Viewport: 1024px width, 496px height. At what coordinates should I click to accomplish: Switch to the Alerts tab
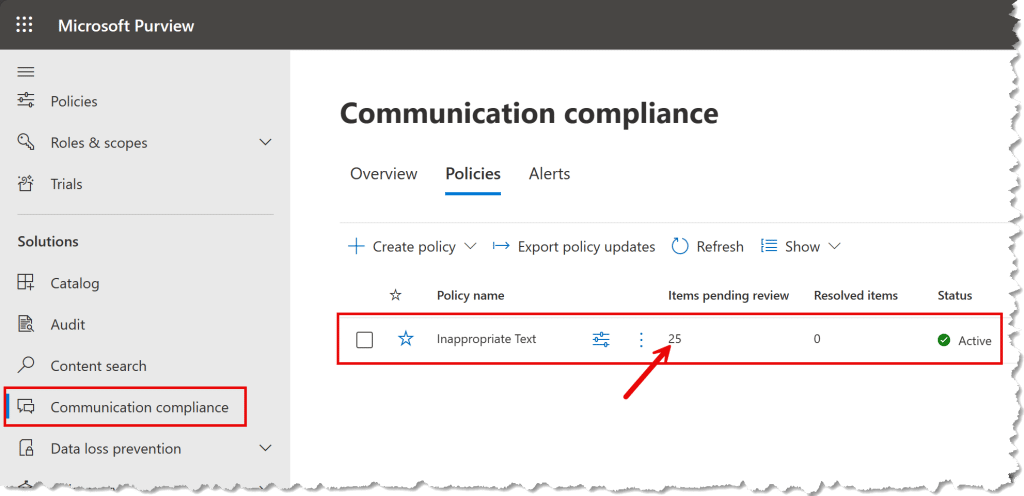point(549,174)
